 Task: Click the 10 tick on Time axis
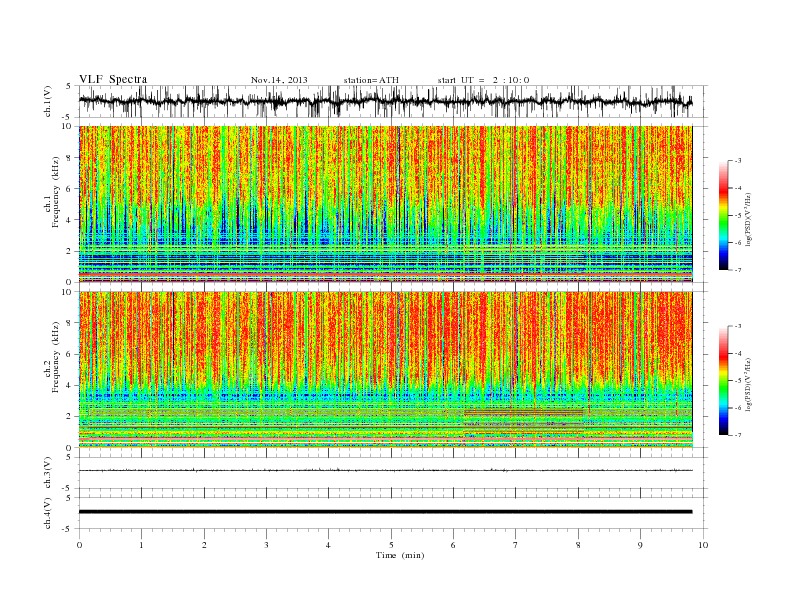702,545
